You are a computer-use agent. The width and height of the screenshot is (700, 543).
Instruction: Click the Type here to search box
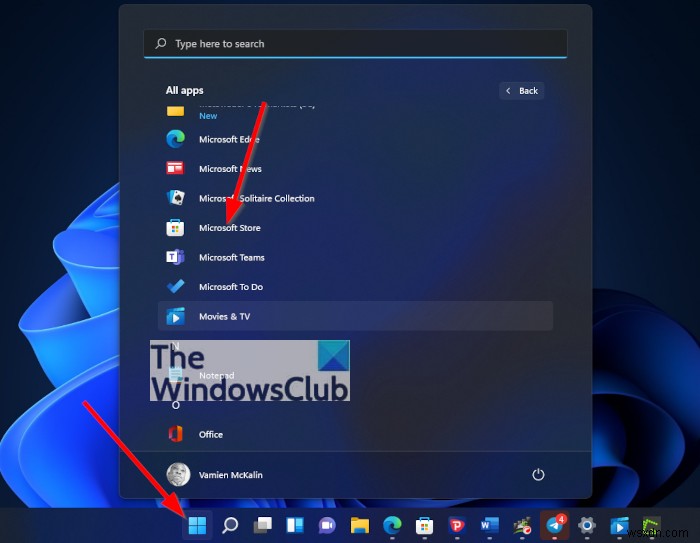click(355, 44)
